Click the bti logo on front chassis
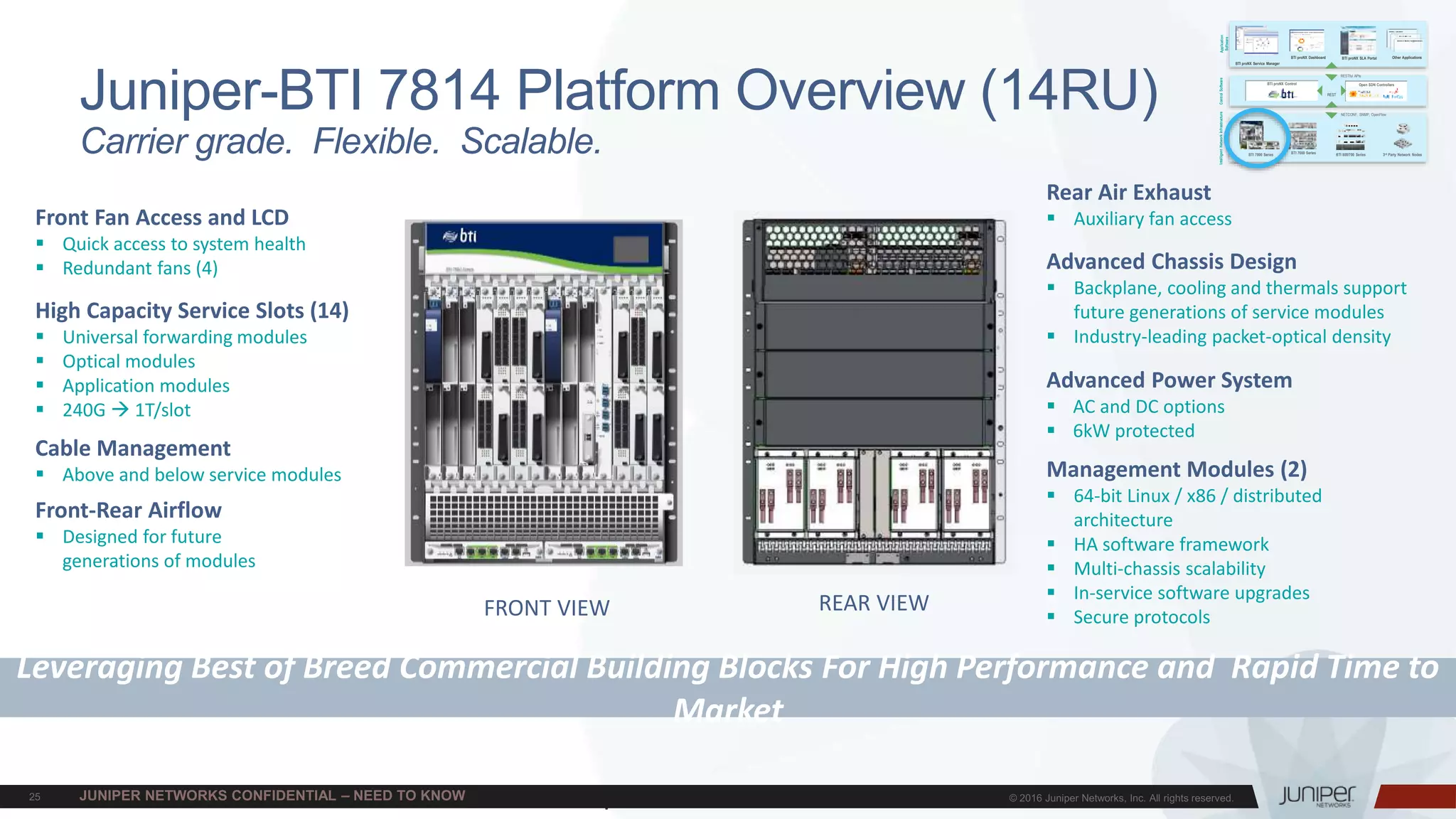Screen dimensions: 1456x819 (460, 236)
